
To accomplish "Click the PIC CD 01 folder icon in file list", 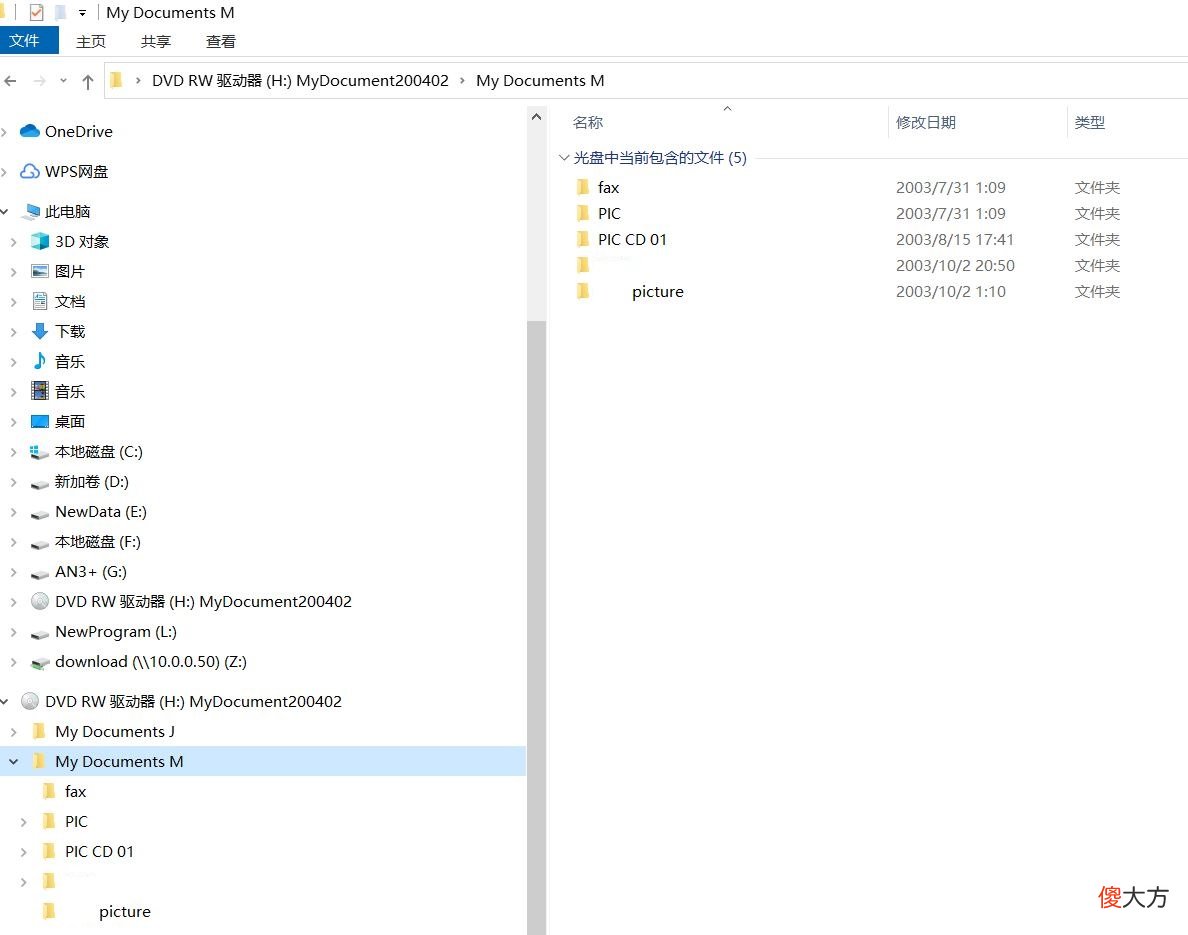I will click(583, 239).
